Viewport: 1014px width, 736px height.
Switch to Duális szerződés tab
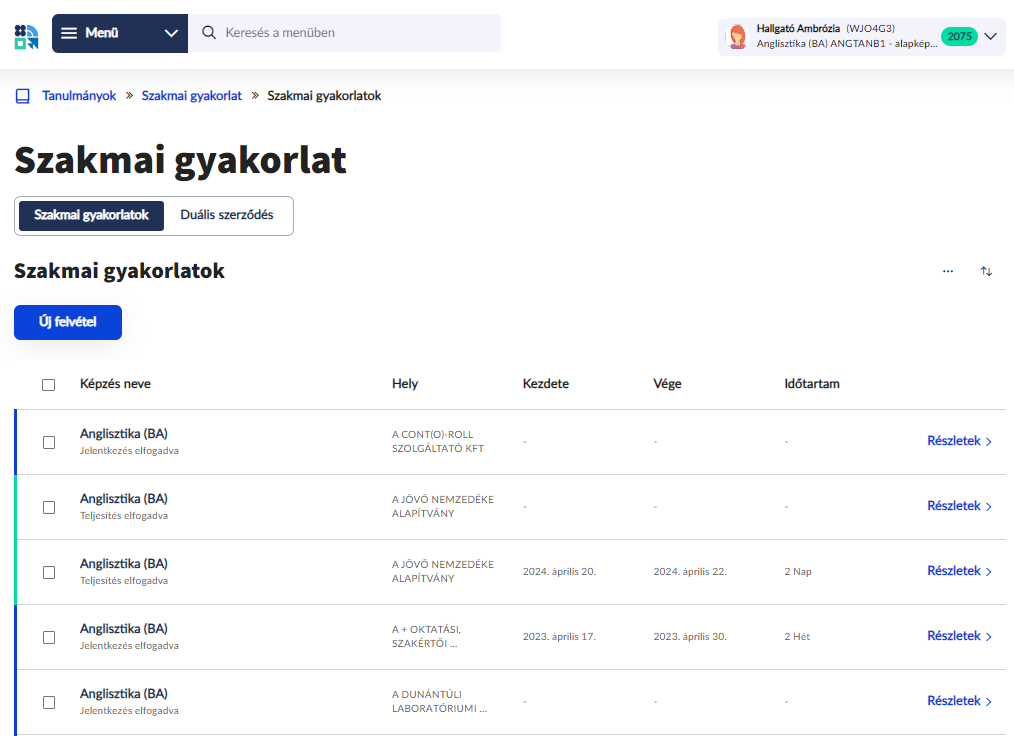pos(227,215)
